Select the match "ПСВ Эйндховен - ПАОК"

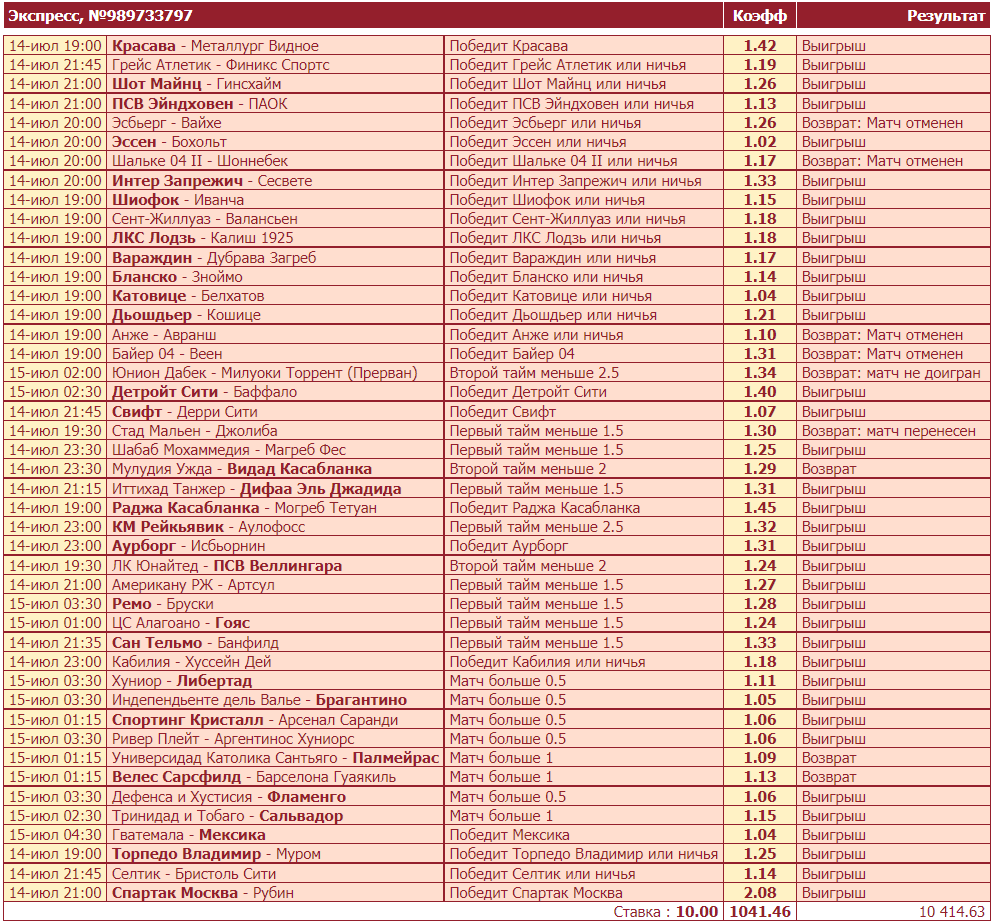(200, 103)
